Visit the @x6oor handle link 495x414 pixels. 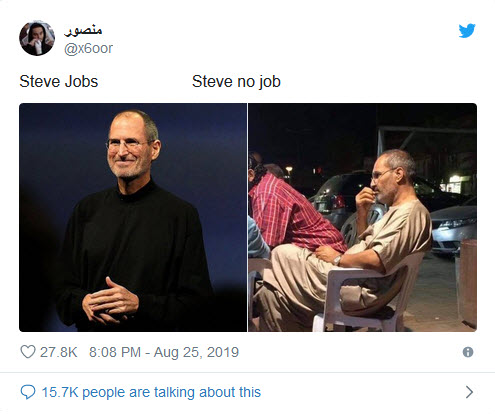(88, 49)
